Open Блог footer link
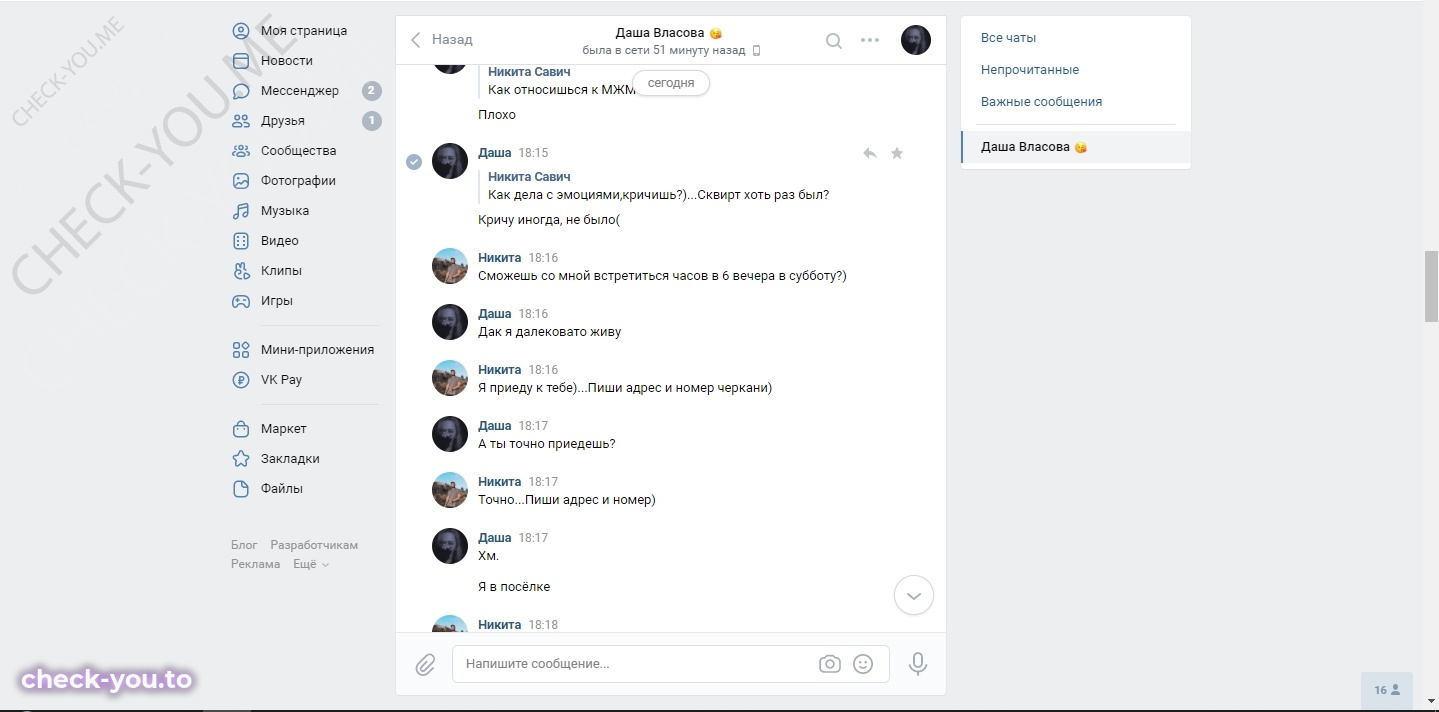 click(244, 545)
